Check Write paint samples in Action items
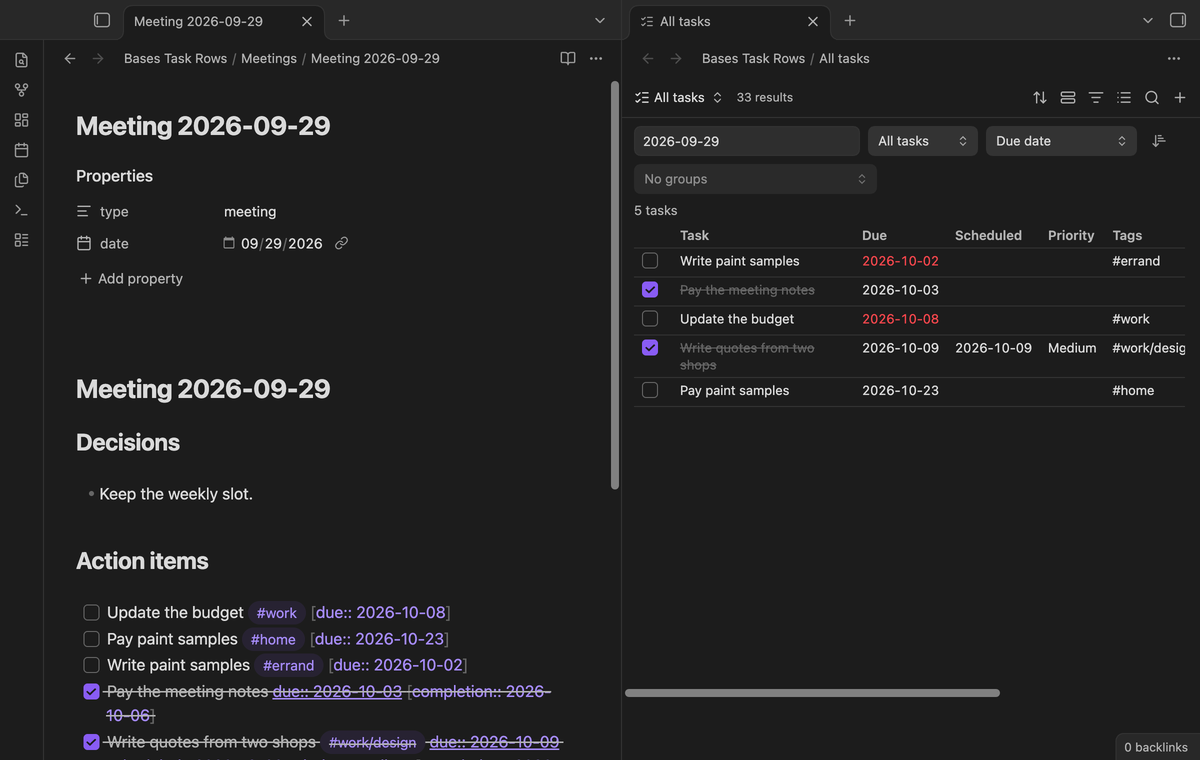The height and width of the screenshot is (760, 1200). 91,665
